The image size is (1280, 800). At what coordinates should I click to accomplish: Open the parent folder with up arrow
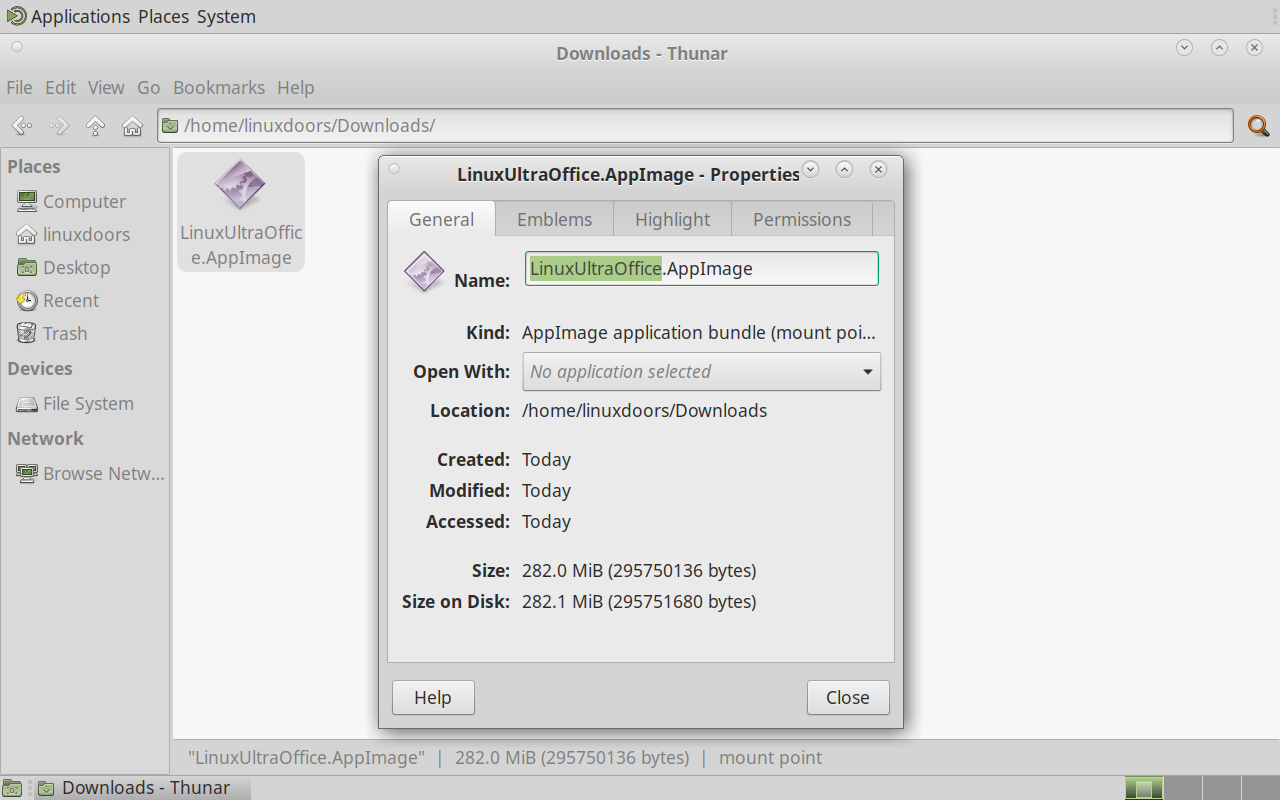click(96, 126)
